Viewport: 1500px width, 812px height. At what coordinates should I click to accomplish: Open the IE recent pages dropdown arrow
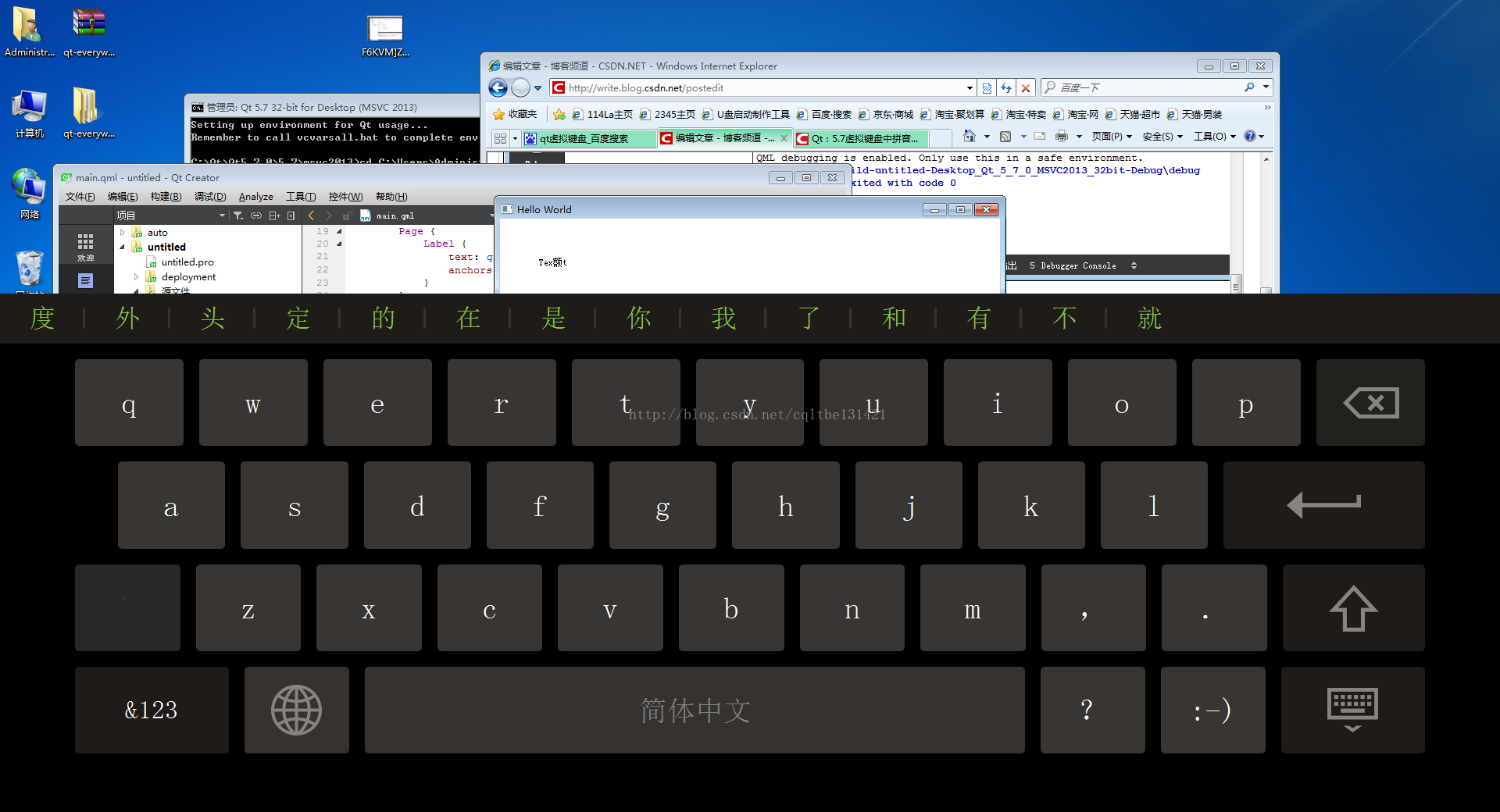pyautogui.click(x=537, y=88)
